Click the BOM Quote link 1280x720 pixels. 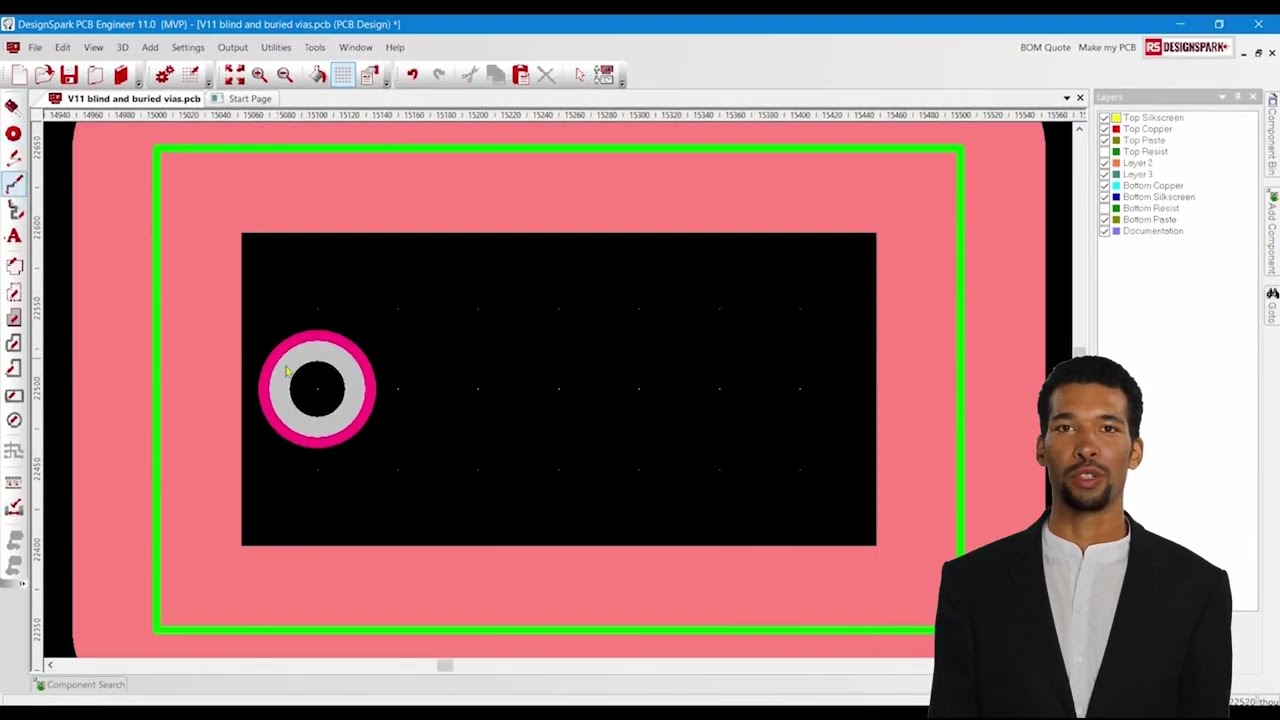coord(1045,47)
